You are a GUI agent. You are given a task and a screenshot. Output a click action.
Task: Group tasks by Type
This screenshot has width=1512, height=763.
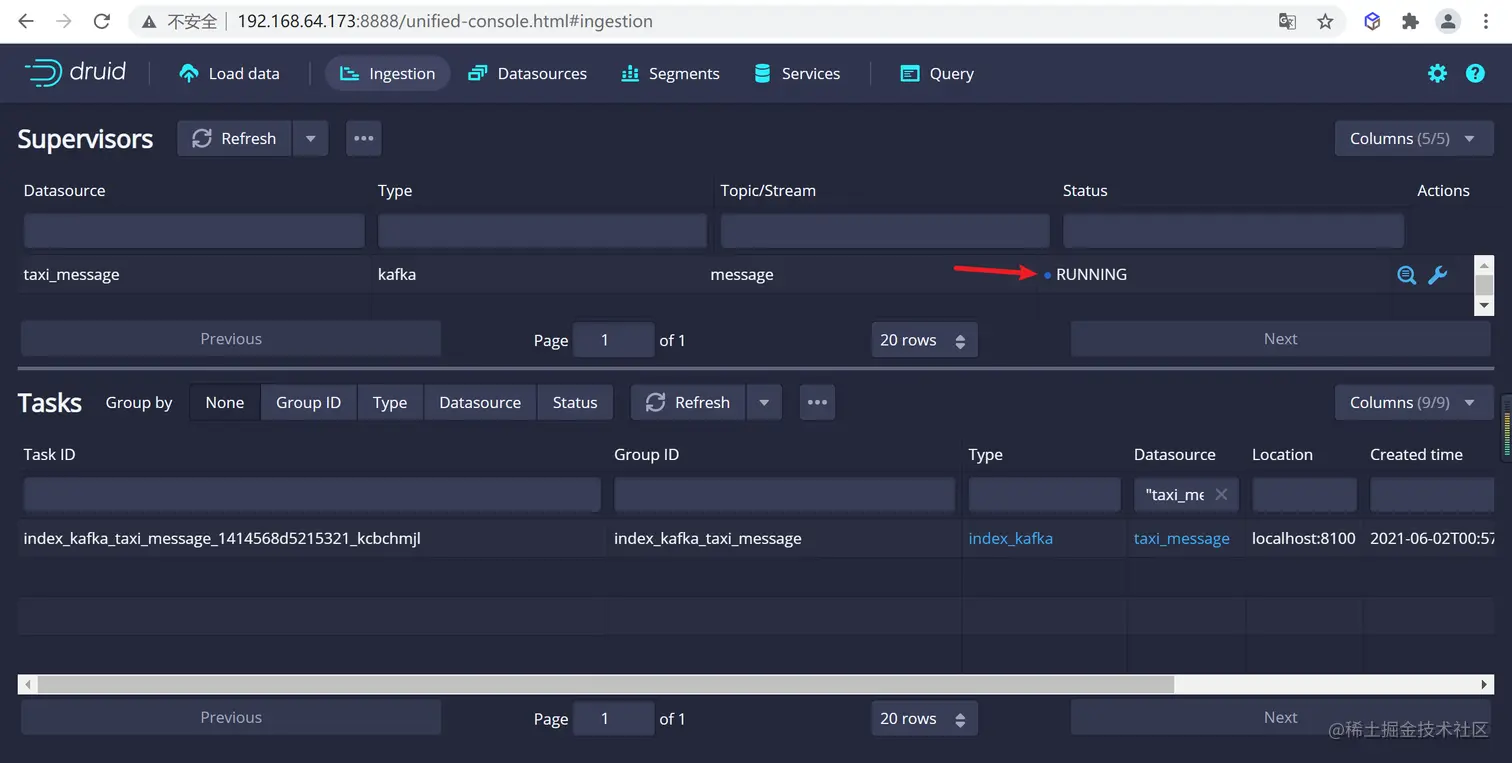tap(390, 402)
